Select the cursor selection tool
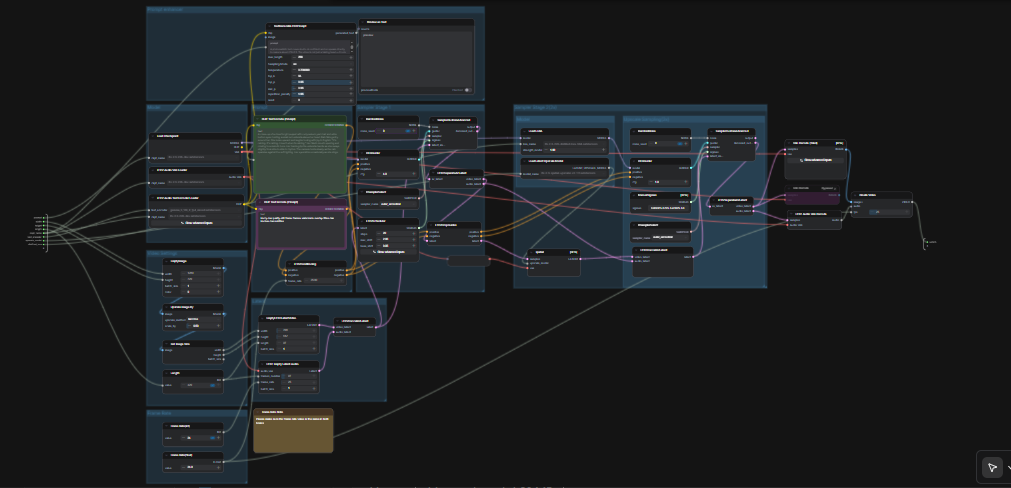The height and width of the screenshot is (488, 1011). tap(992, 467)
